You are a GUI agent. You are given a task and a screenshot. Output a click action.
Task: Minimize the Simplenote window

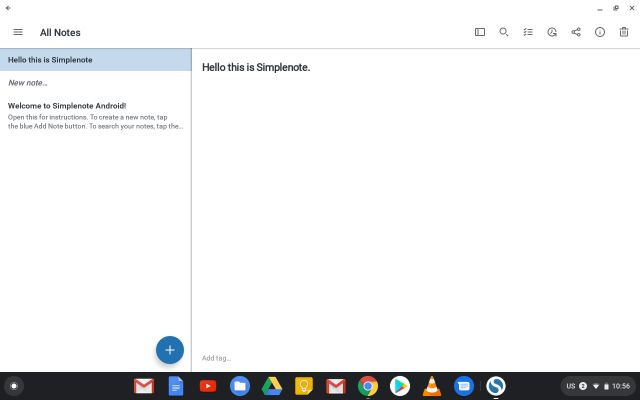click(600, 8)
